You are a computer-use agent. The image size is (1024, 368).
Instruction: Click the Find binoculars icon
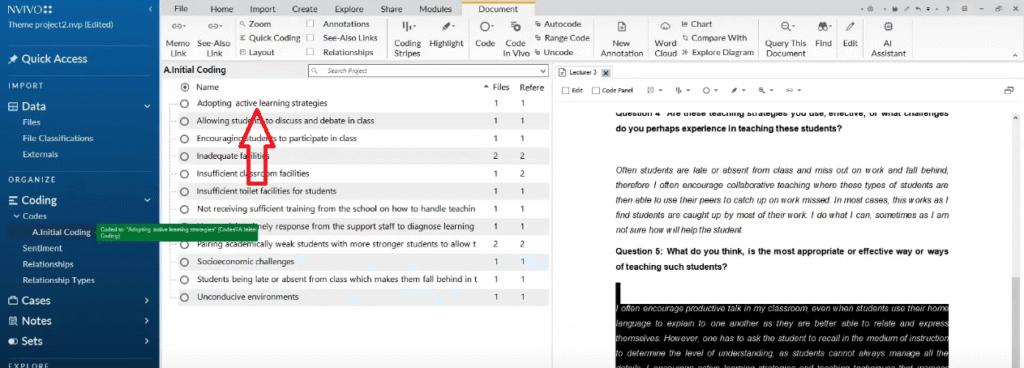[x=824, y=27]
